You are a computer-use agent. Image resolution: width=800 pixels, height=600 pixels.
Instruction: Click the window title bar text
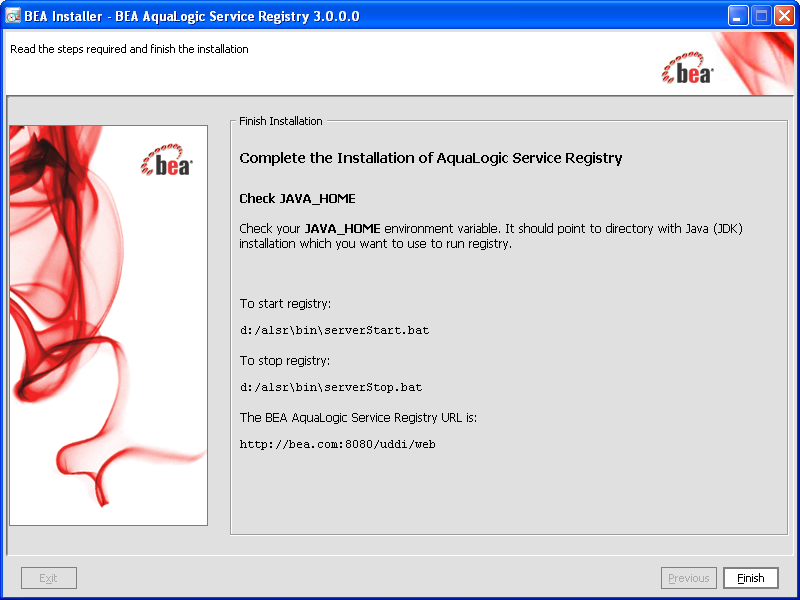click(x=192, y=16)
